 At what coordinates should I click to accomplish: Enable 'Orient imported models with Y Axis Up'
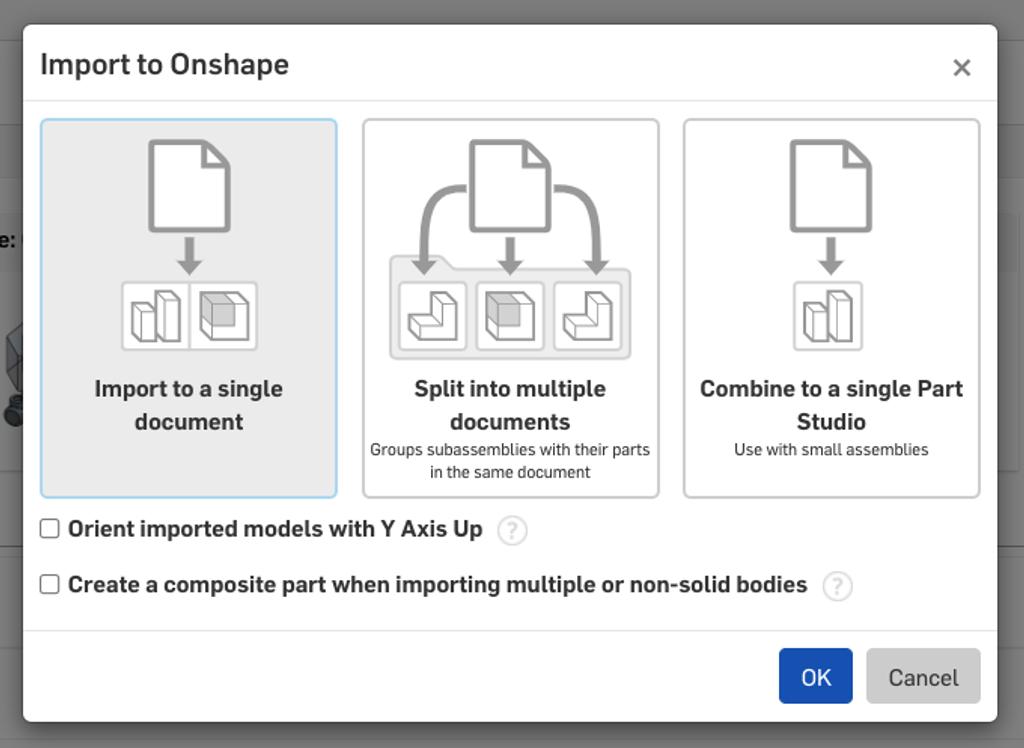pos(49,528)
